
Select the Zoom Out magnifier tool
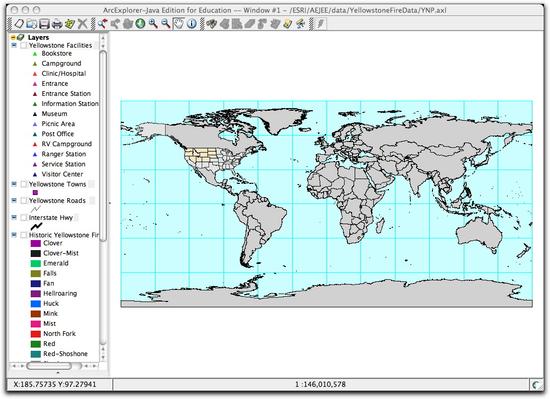point(166,24)
